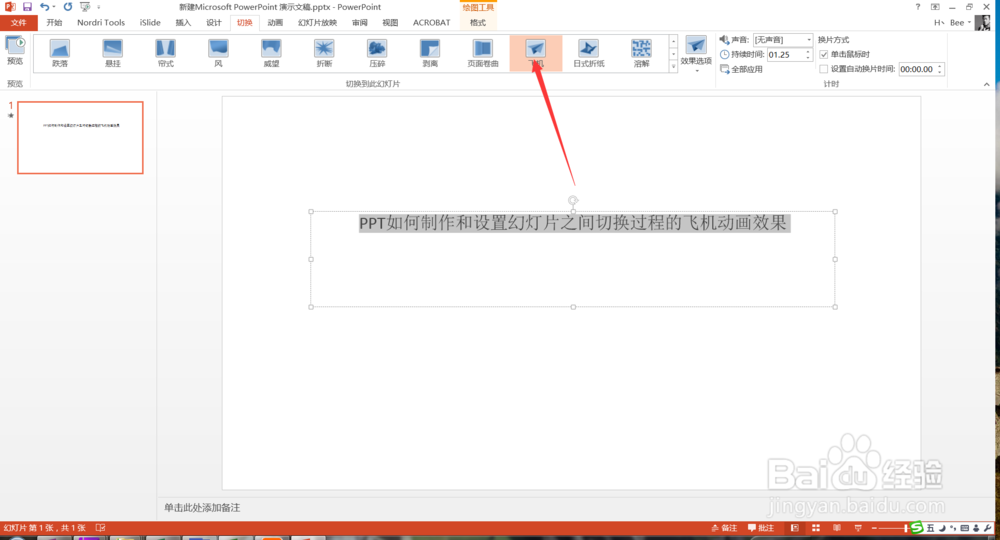Start slideshow from quick access toolbar
The image size is (1000, 540).
[85, 6]
